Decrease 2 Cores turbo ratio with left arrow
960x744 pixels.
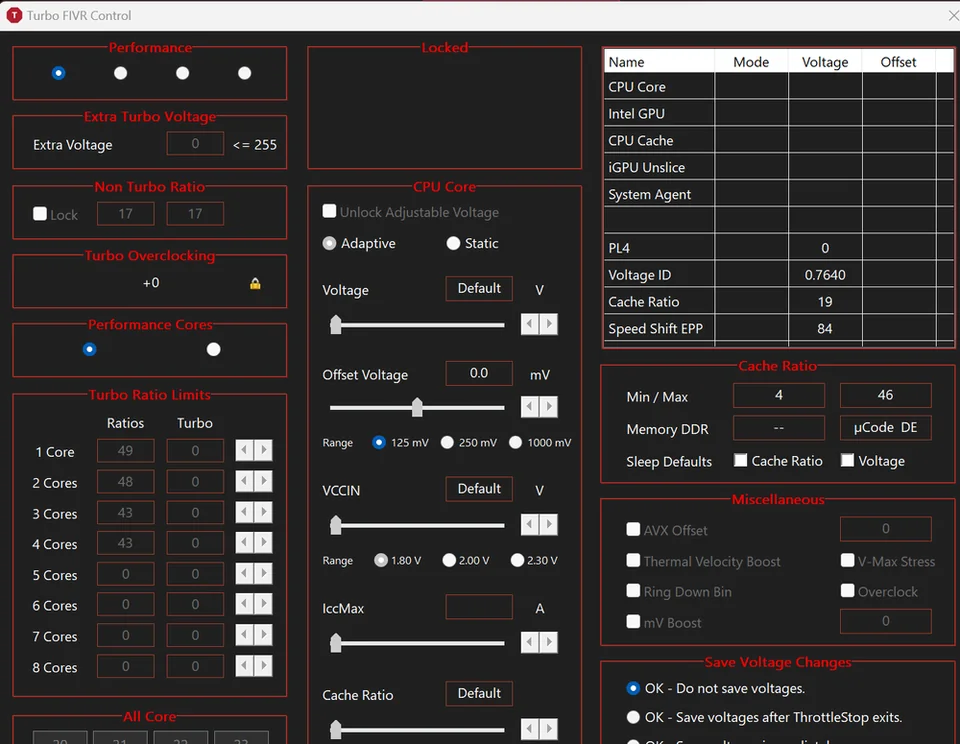(x=245, y=481)
